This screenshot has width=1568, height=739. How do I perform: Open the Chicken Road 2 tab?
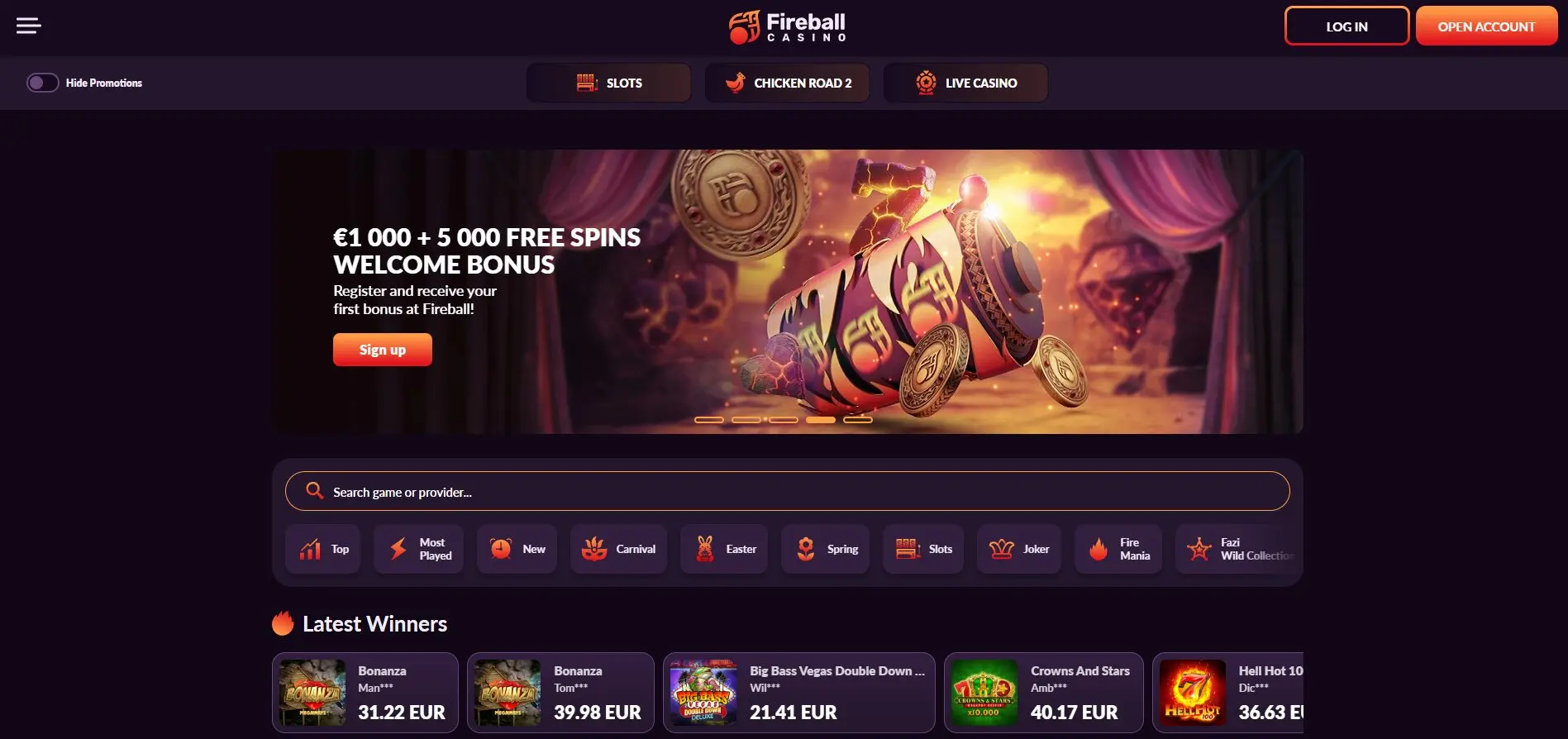[x=787, y=83]
